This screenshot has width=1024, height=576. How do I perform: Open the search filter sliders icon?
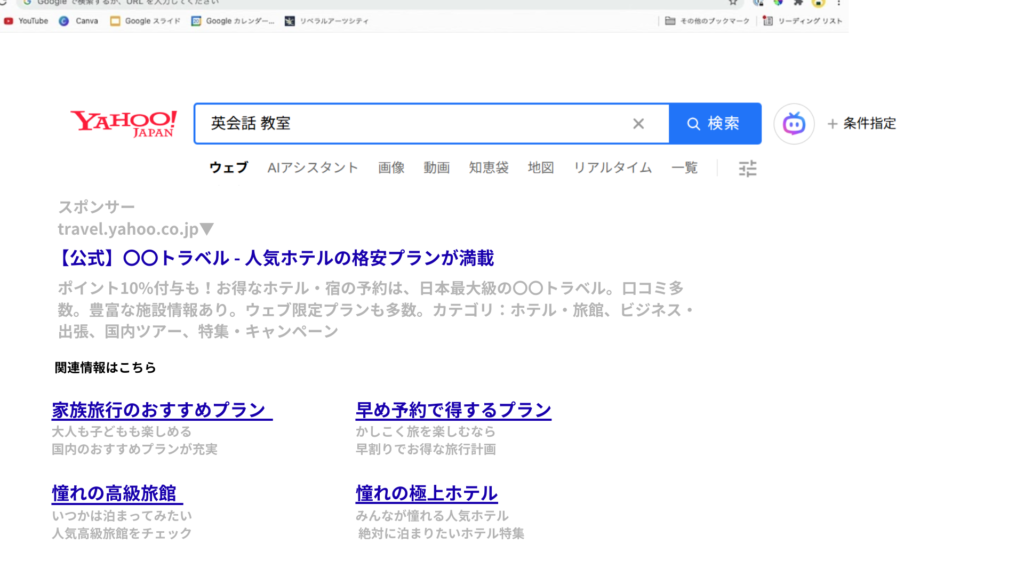[x=747, y=168]
